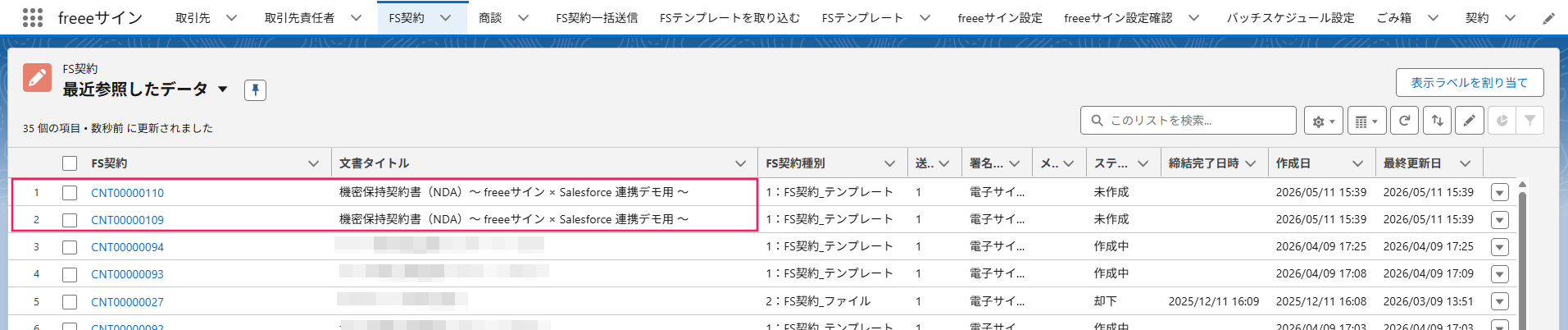The height and width of the screenshot is (330, 1568).
Task: Open the display-as table layout menu
Action: pyautogui.click(x=1366, y=121)
